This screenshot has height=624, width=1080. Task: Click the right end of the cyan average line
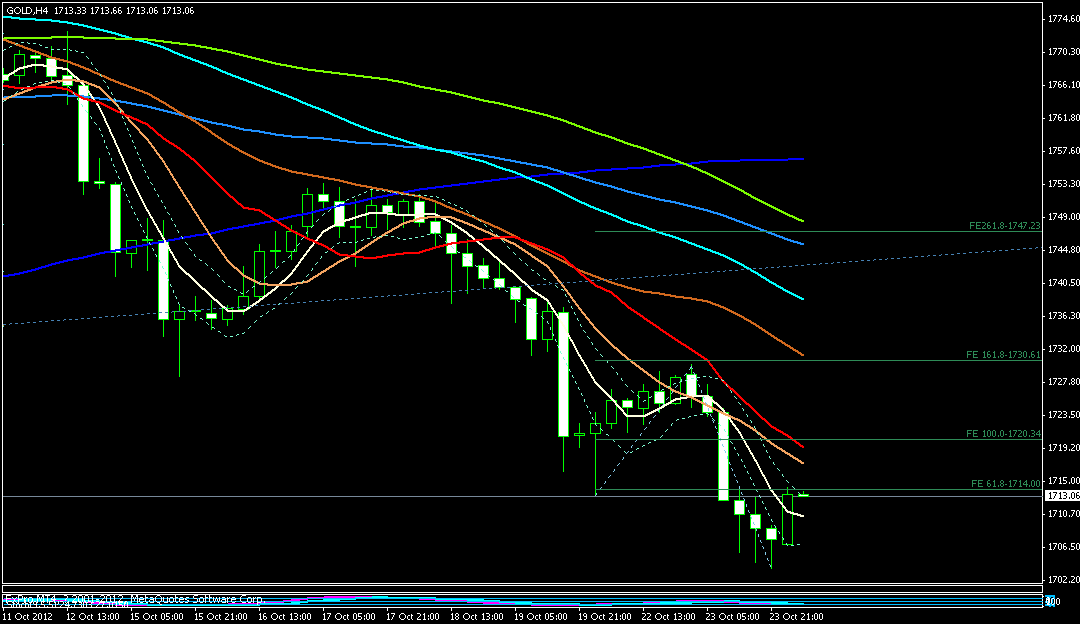(x=803, y=298)
